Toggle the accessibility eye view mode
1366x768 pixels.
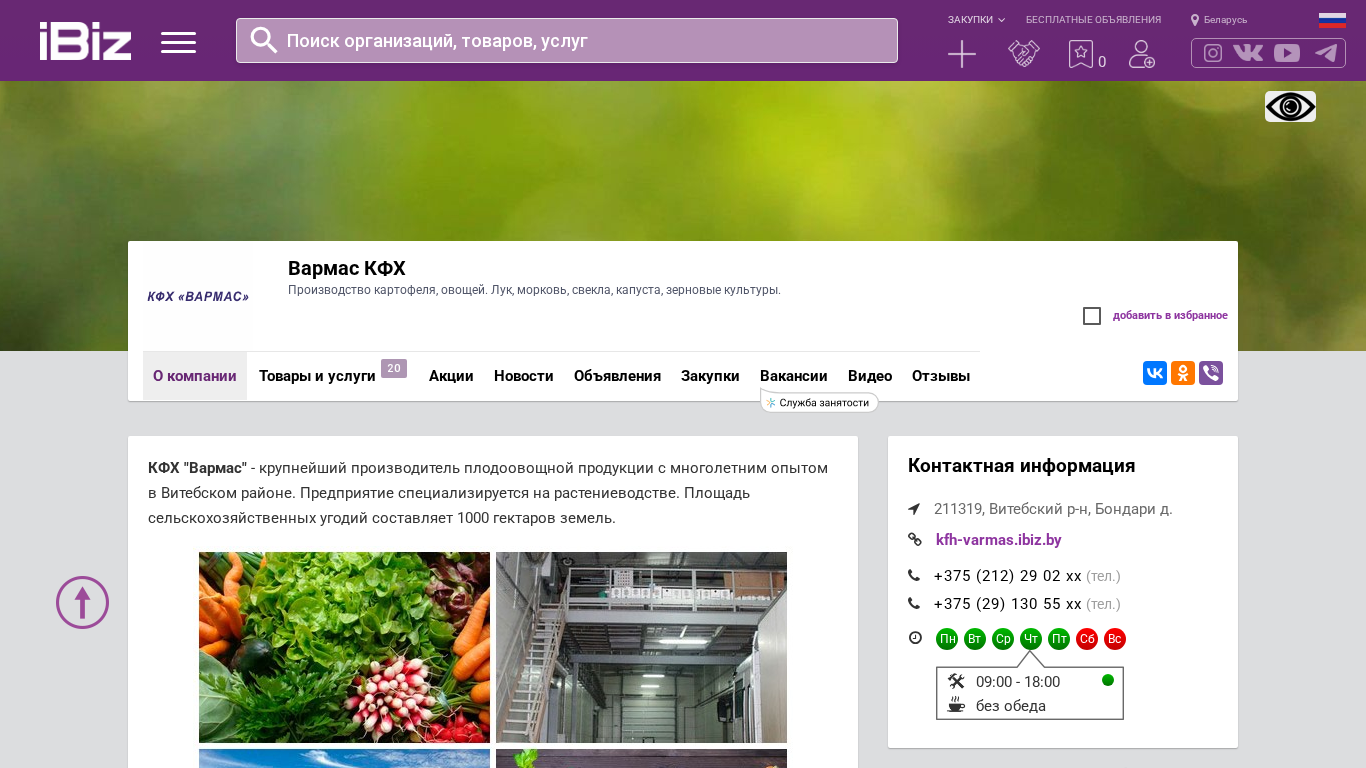pyautogui.click(x=1290, y=107)
